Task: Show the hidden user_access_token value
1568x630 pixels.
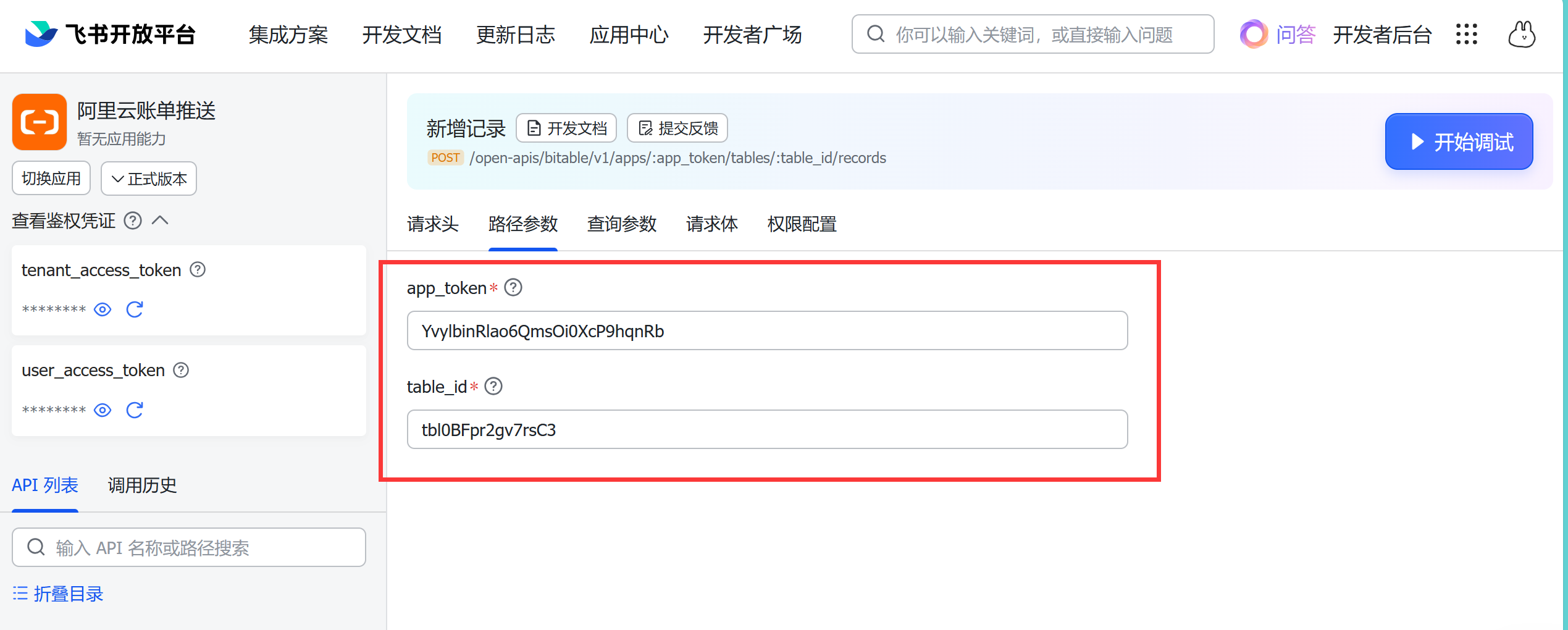Action: (103, 410)
